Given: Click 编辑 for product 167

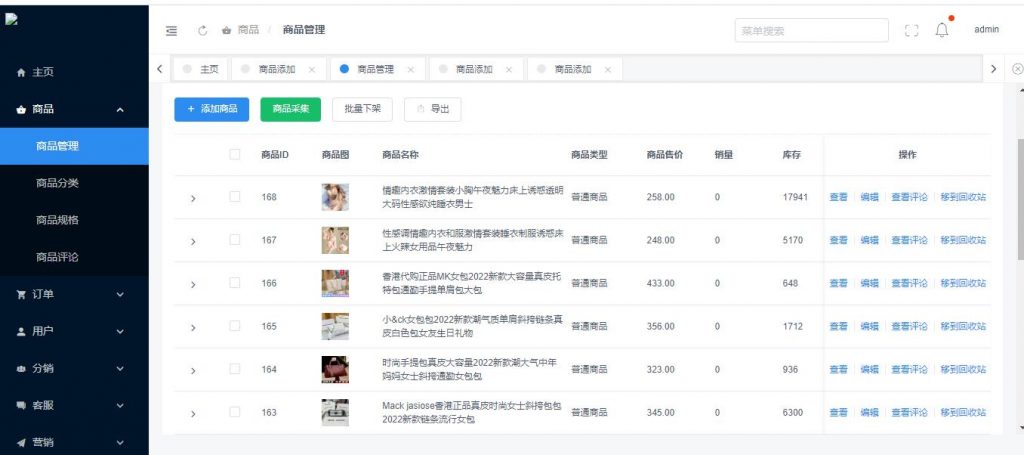Looking at the screenshot, I should click(x=869, y=240).
